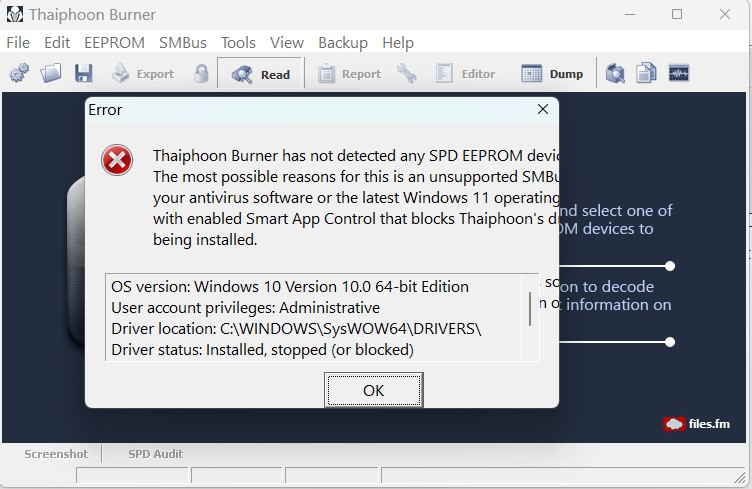Click the padlock write-protection icon
Screen dimensions: 752x489
click(x=201, y=74)
